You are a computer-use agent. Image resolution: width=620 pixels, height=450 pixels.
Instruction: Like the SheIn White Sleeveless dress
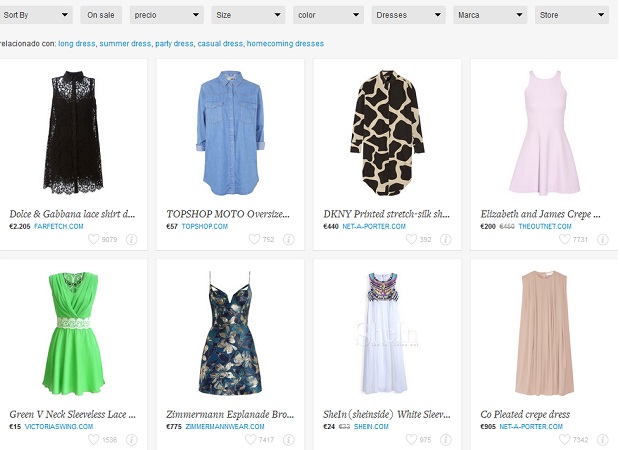(x=411, y=439)
